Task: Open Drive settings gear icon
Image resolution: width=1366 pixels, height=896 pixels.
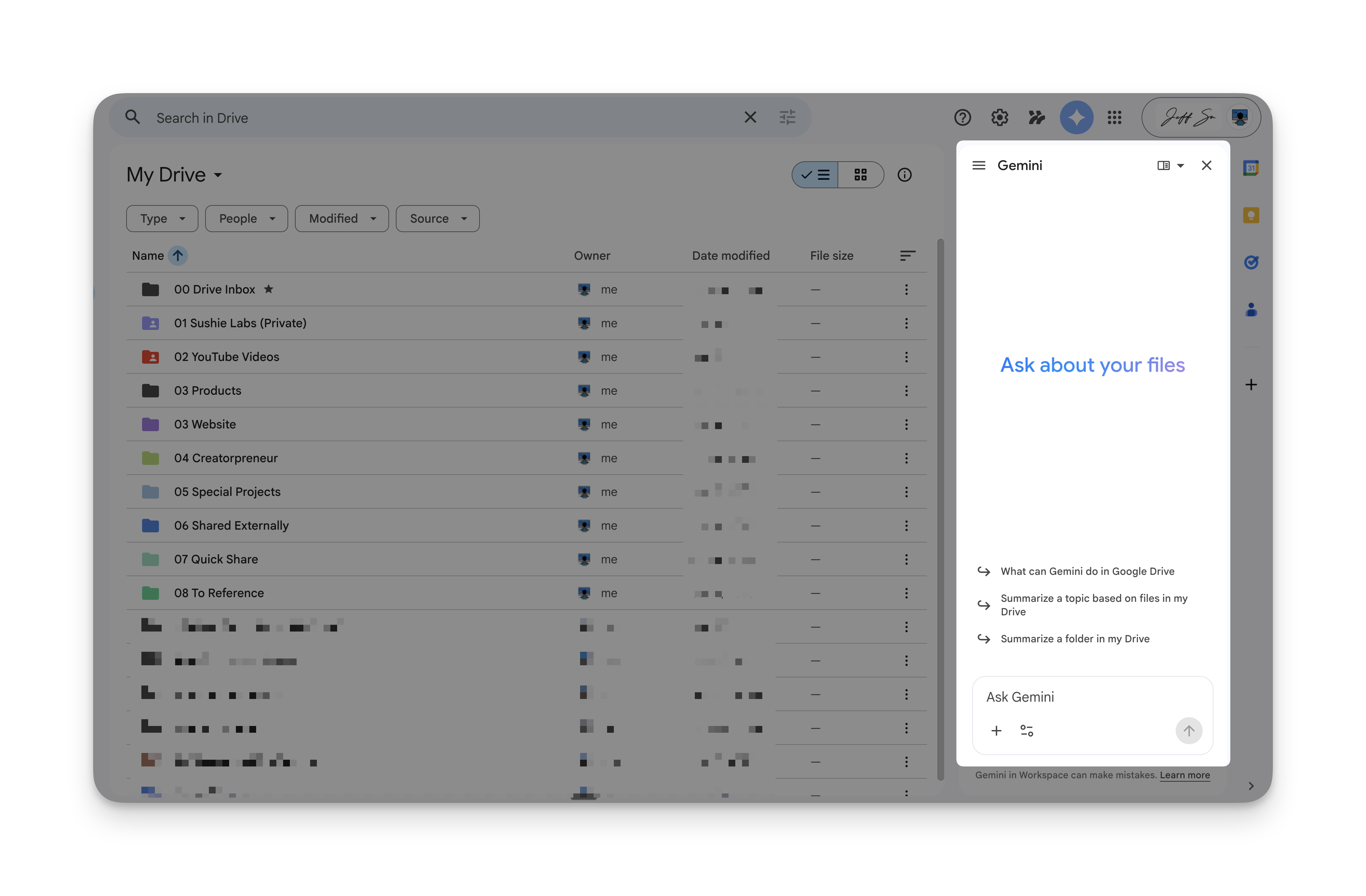Action: (1000, 118)
